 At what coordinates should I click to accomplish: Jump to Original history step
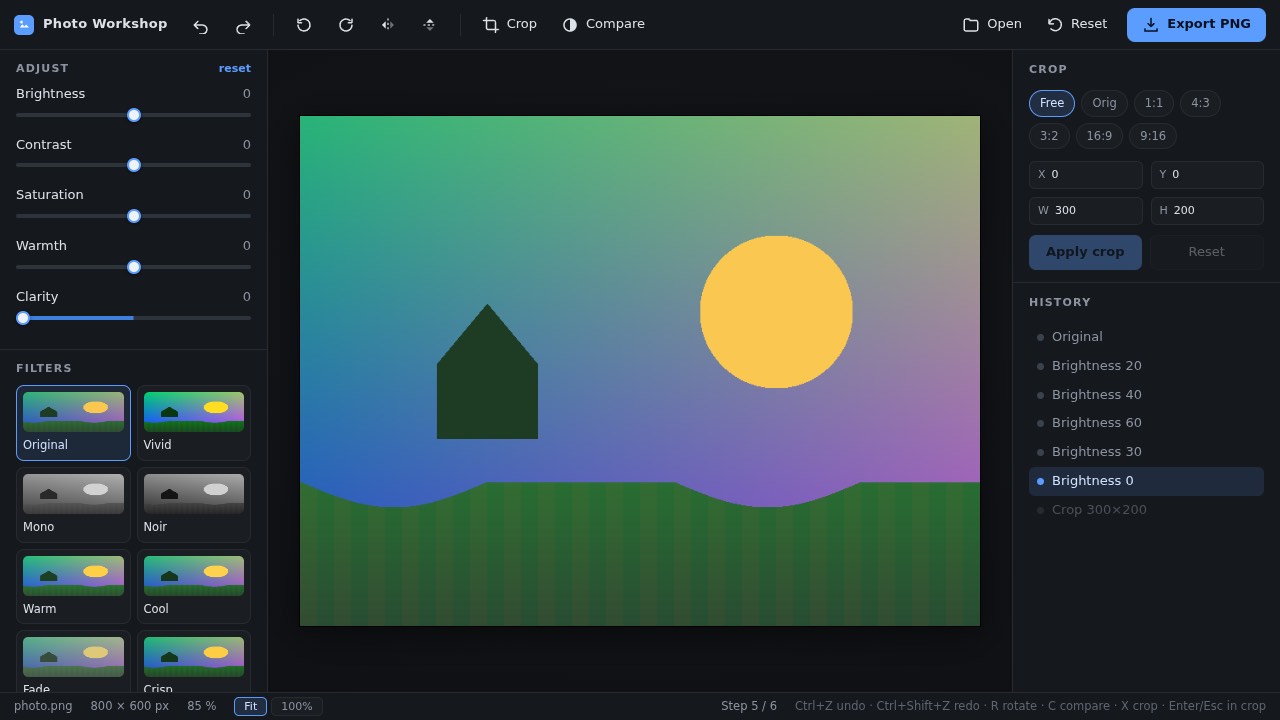pyautogui.click(x=1146, y=337)
